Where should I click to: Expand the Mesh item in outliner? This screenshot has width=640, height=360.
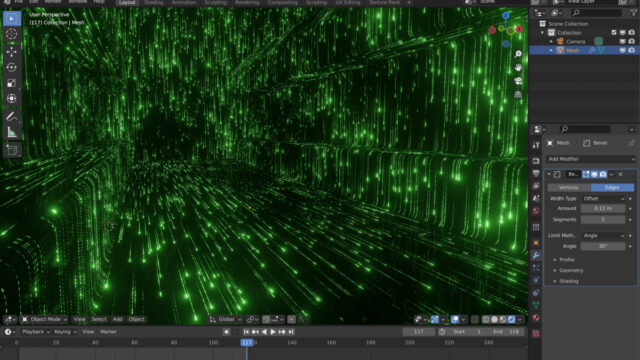point(551,50)
